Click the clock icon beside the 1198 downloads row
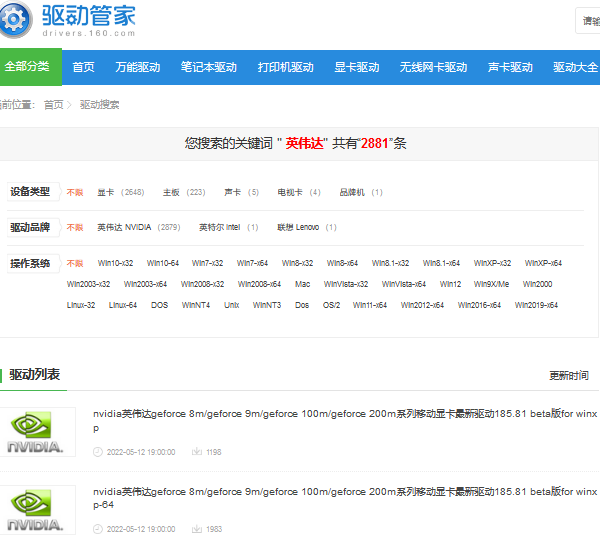This screenshot has width=600, height=547. pos(98,452)
